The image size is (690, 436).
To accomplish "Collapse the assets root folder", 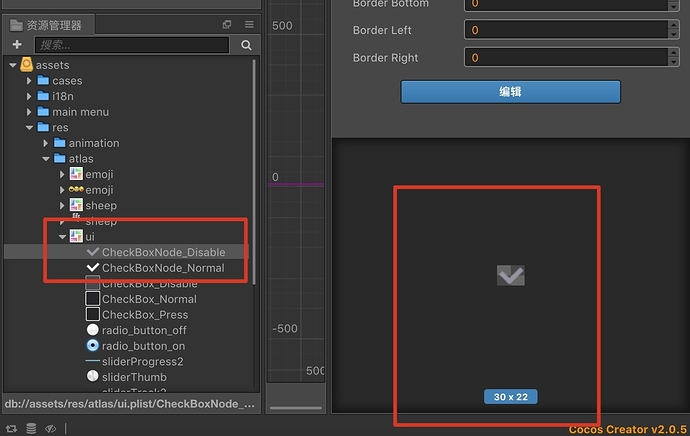I will click(13, 65).
